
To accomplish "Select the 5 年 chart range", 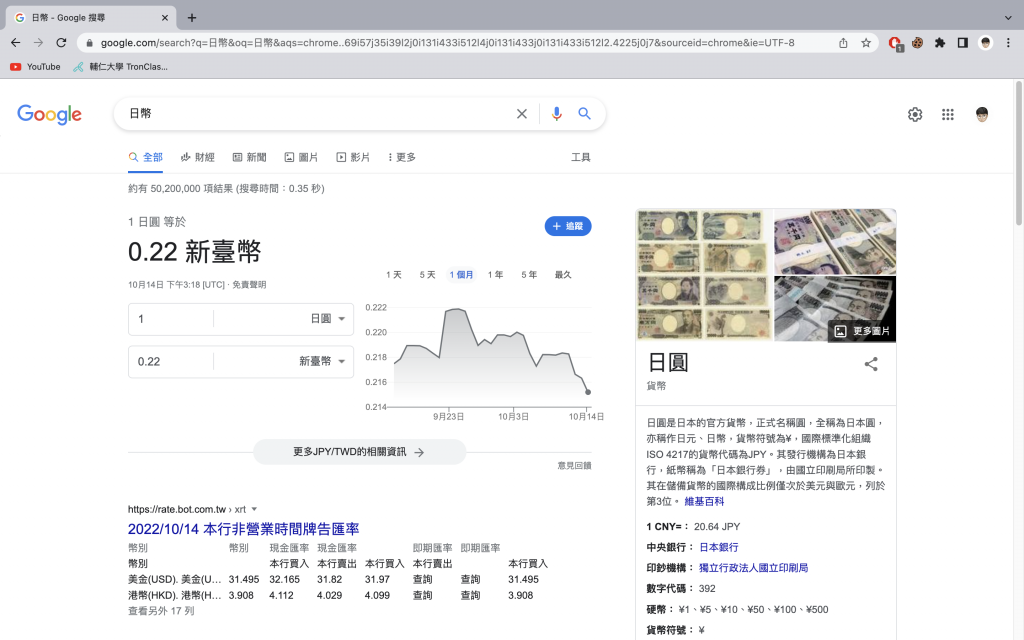I will (529, 275).
